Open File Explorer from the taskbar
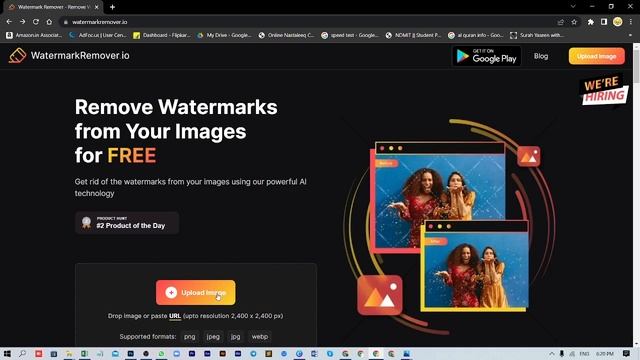This screenshot has height=360, width=640. pos(69,353)
